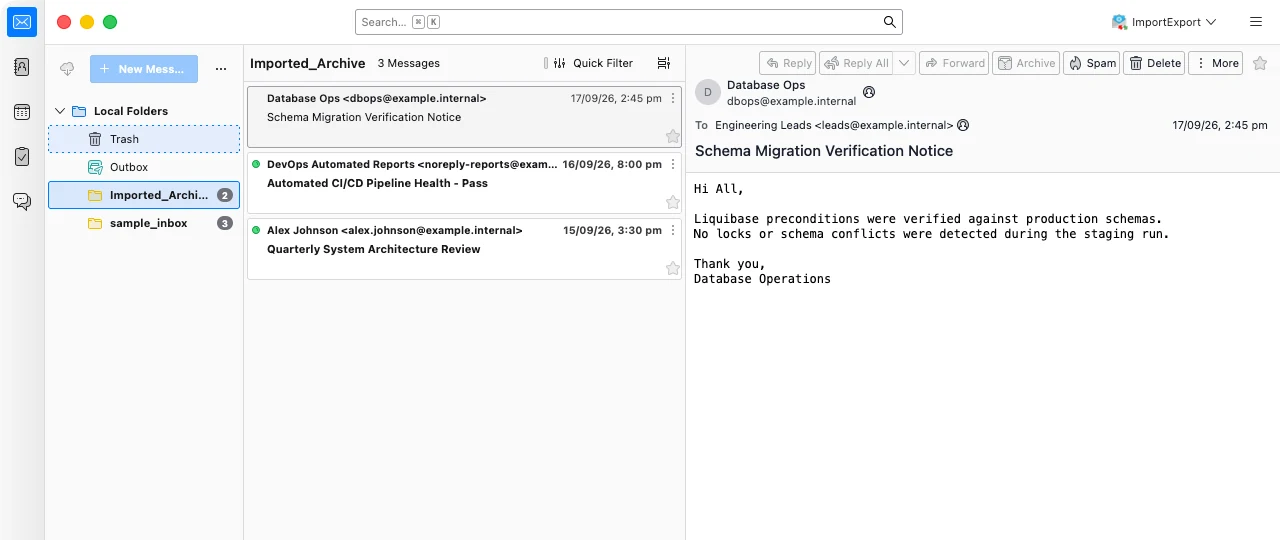Image resolution: width=1280 pixels, height=540 pixels.
Task: Open the ImportExport account dropdown
Action: coord(1164,22)
